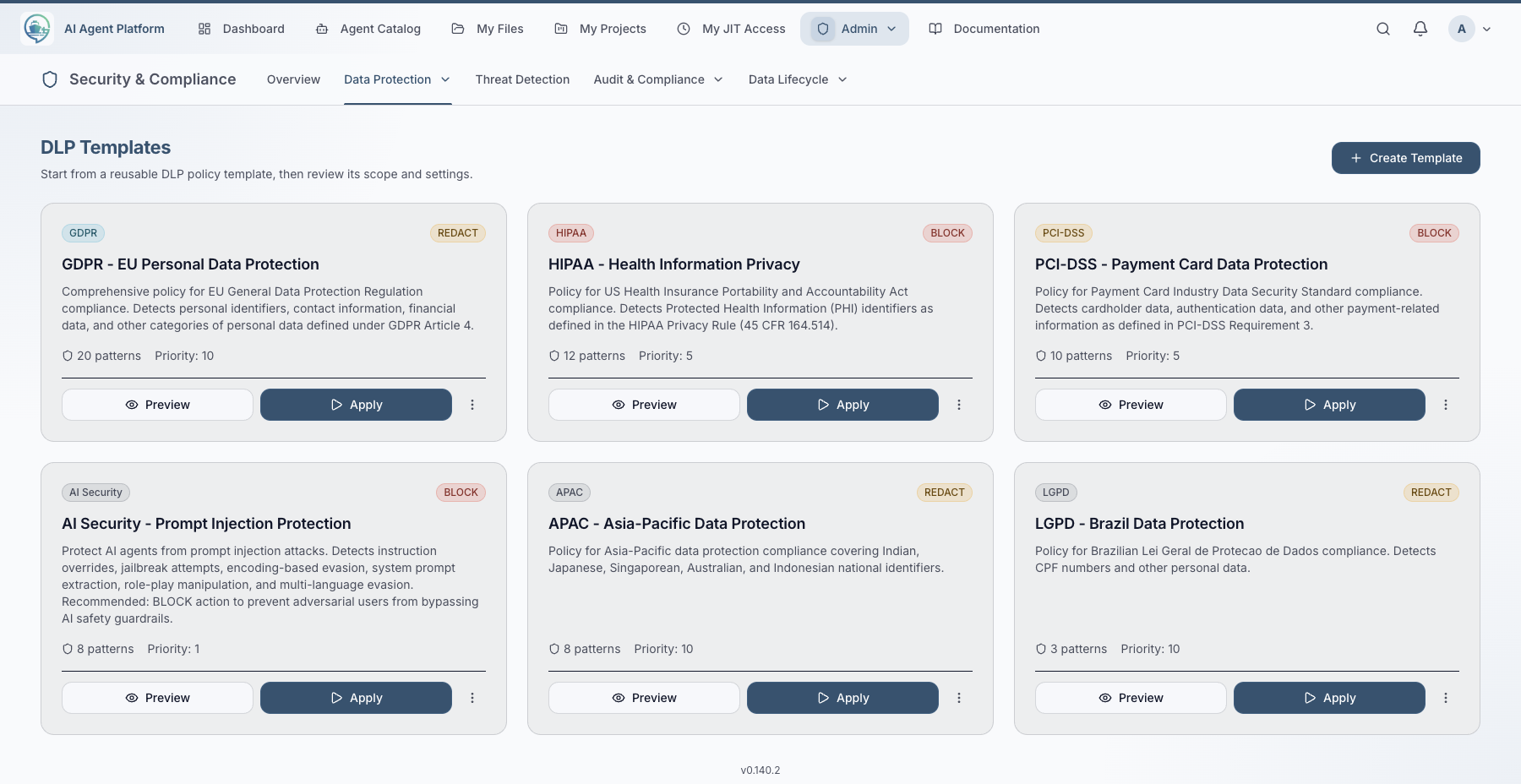Open the Admin dropdown menu
Screen dimensions: 1521x784
854,29
